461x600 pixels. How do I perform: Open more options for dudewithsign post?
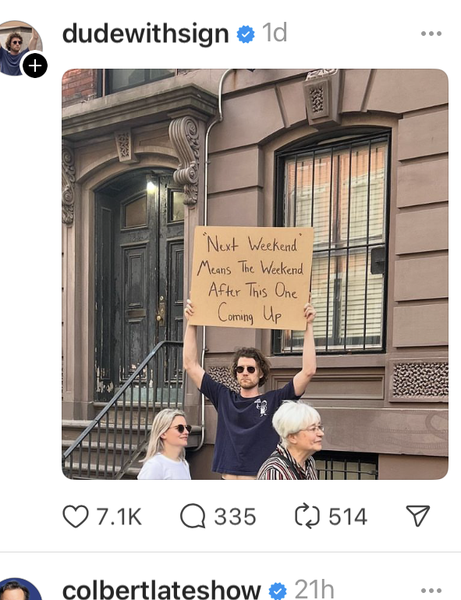[431, 34]
